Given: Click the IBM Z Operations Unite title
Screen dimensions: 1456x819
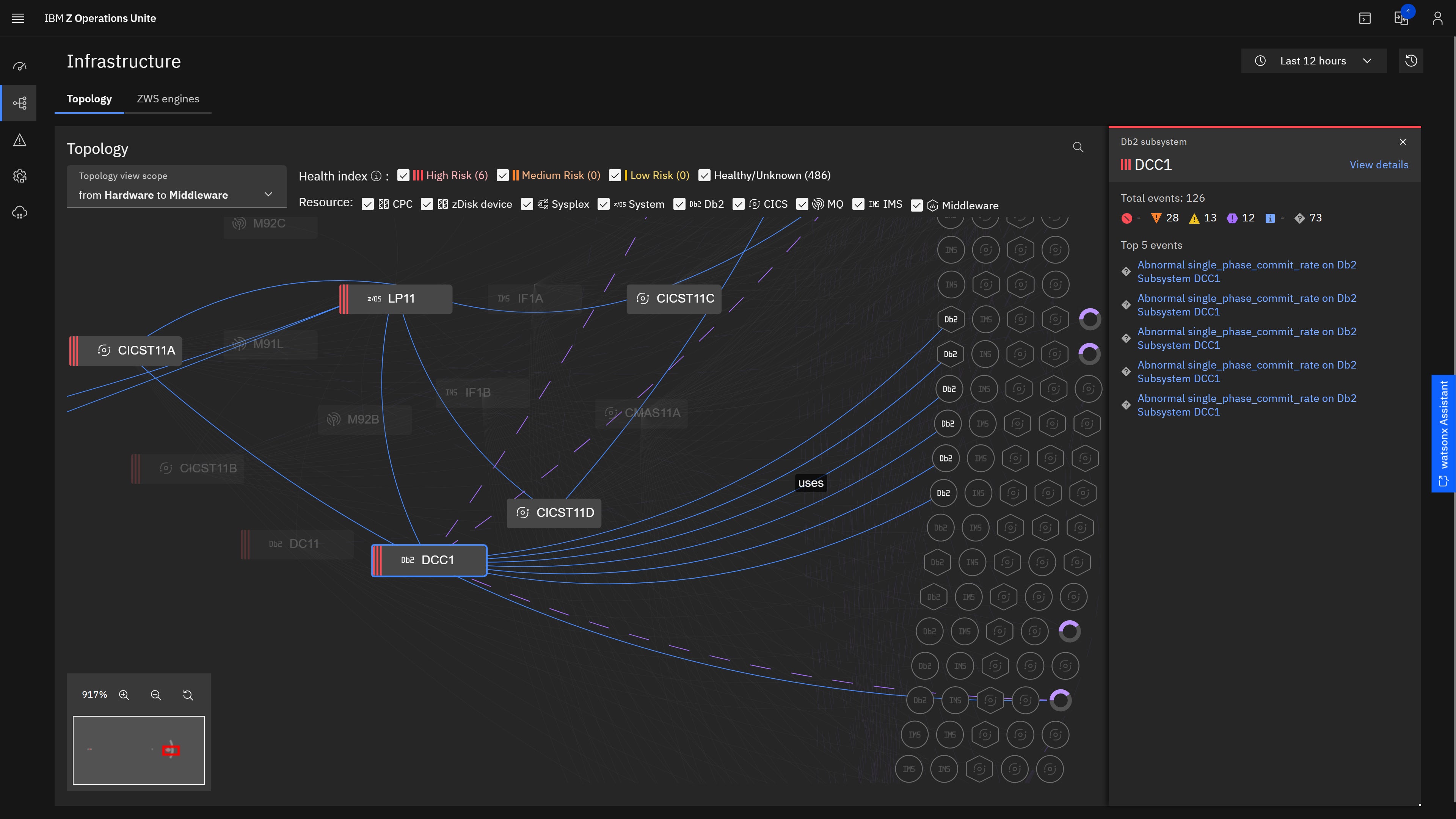Looking at the screenshot, I should tap(100, 18).
